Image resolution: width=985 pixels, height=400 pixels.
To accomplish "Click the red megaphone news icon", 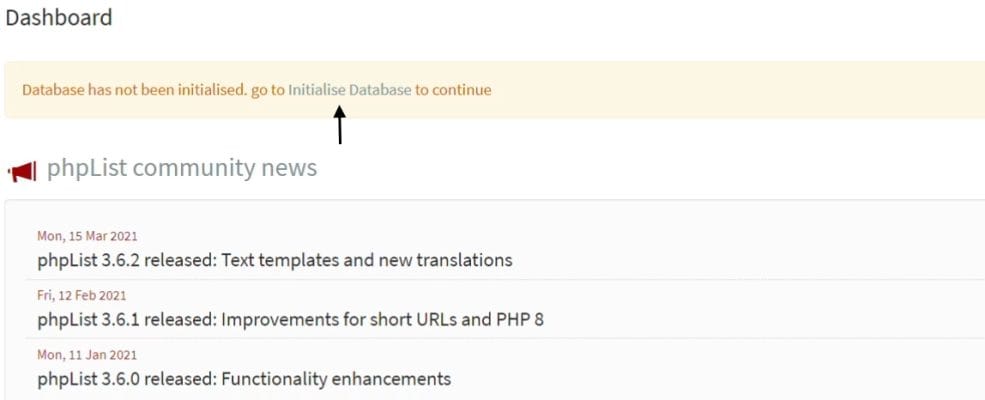I will coord(22,171).
